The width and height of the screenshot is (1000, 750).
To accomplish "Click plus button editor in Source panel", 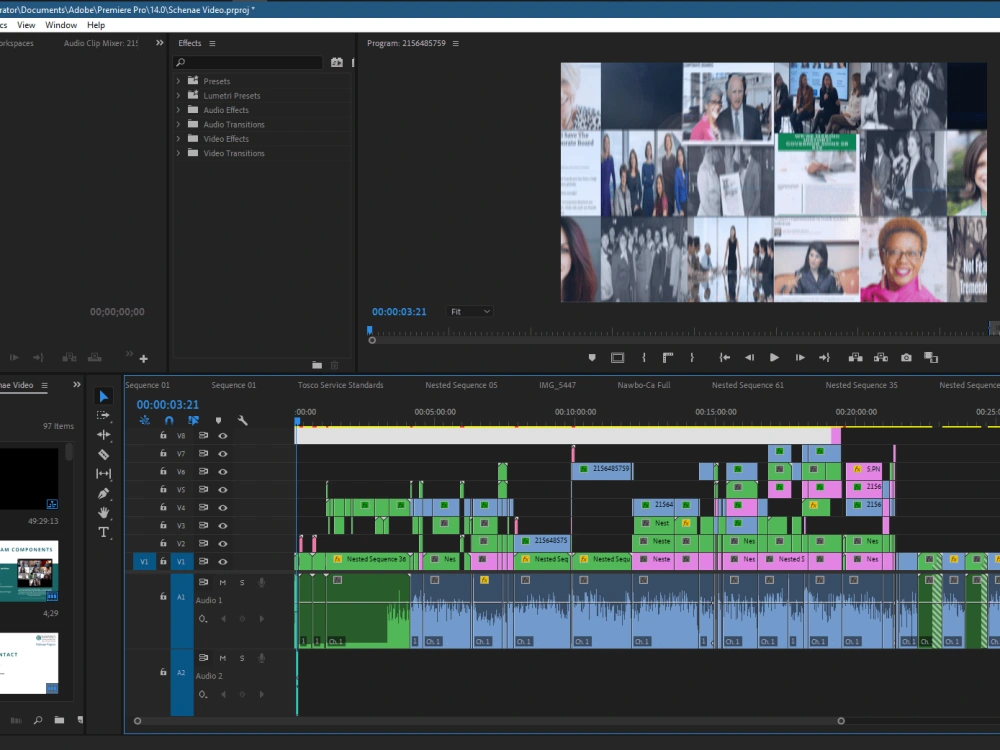I will 143,359.
